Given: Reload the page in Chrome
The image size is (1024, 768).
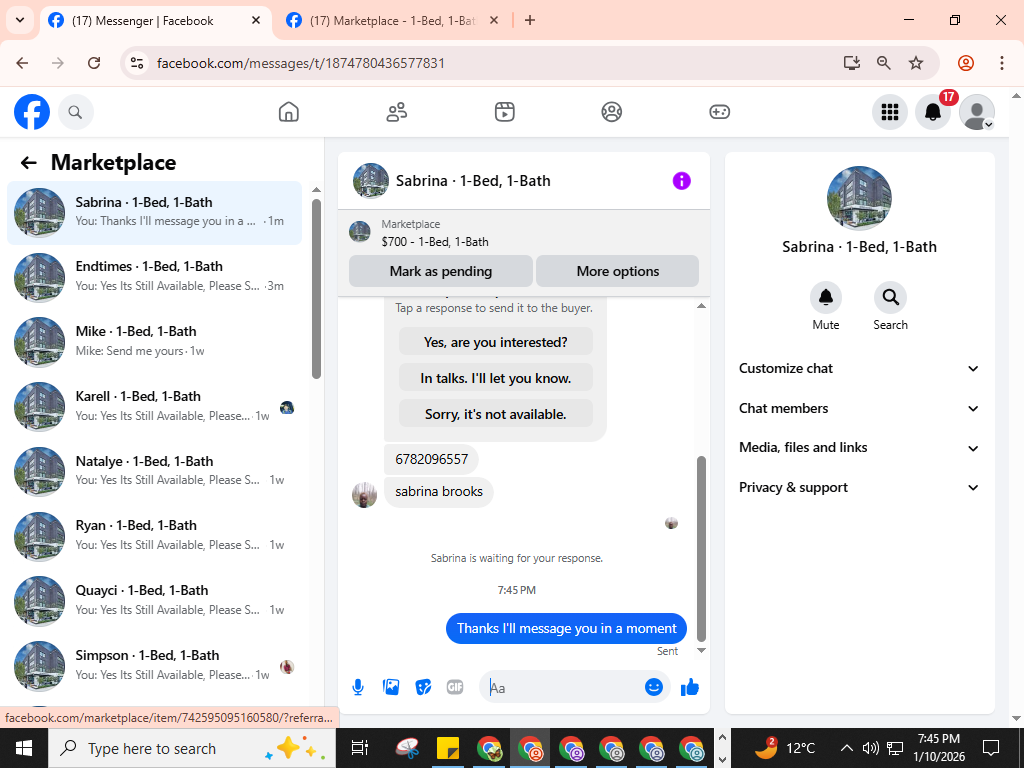Looking at the screenshot, I should click(94, 63).
